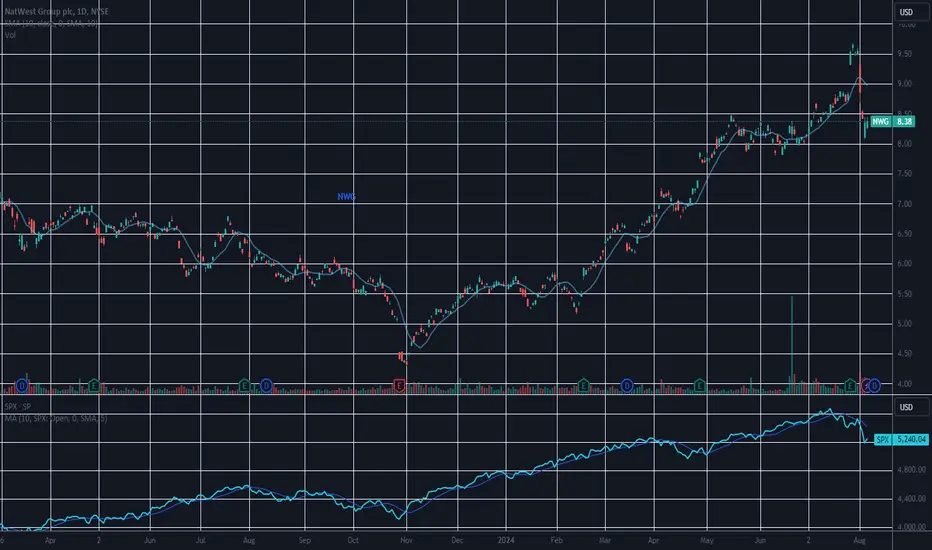Select the MA (10, SPX) indicator legend
The width and height of the screenshot is (932, 550).
pyautogui.click(x=56, y=419)
